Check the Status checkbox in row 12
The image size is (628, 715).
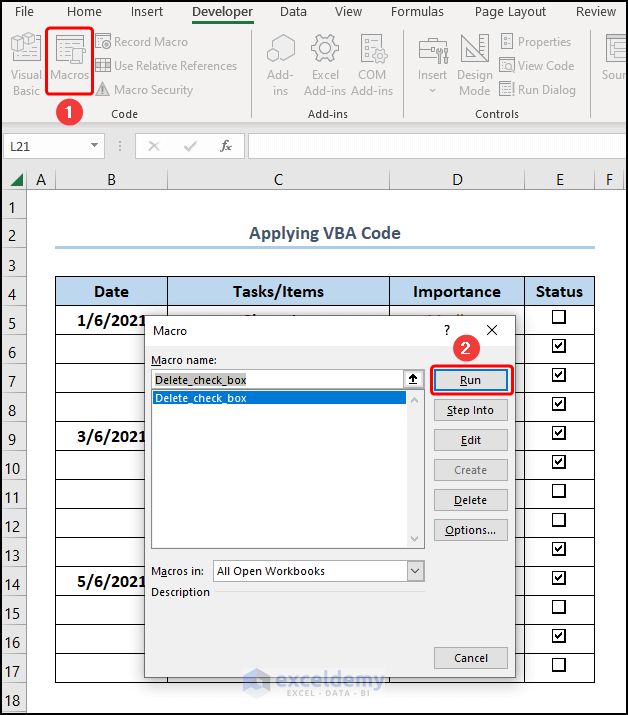click(559, 520)
